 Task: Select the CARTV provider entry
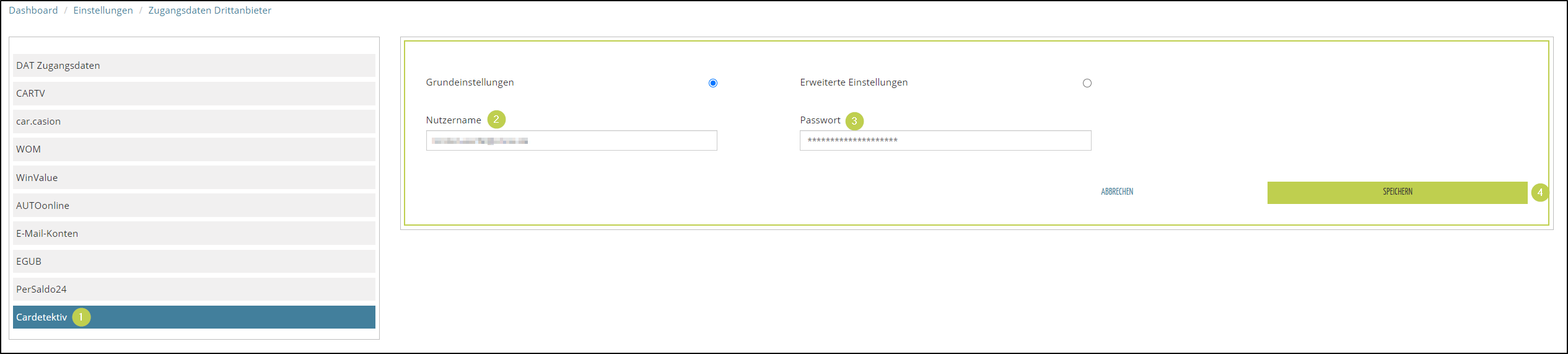pos(194,94)
